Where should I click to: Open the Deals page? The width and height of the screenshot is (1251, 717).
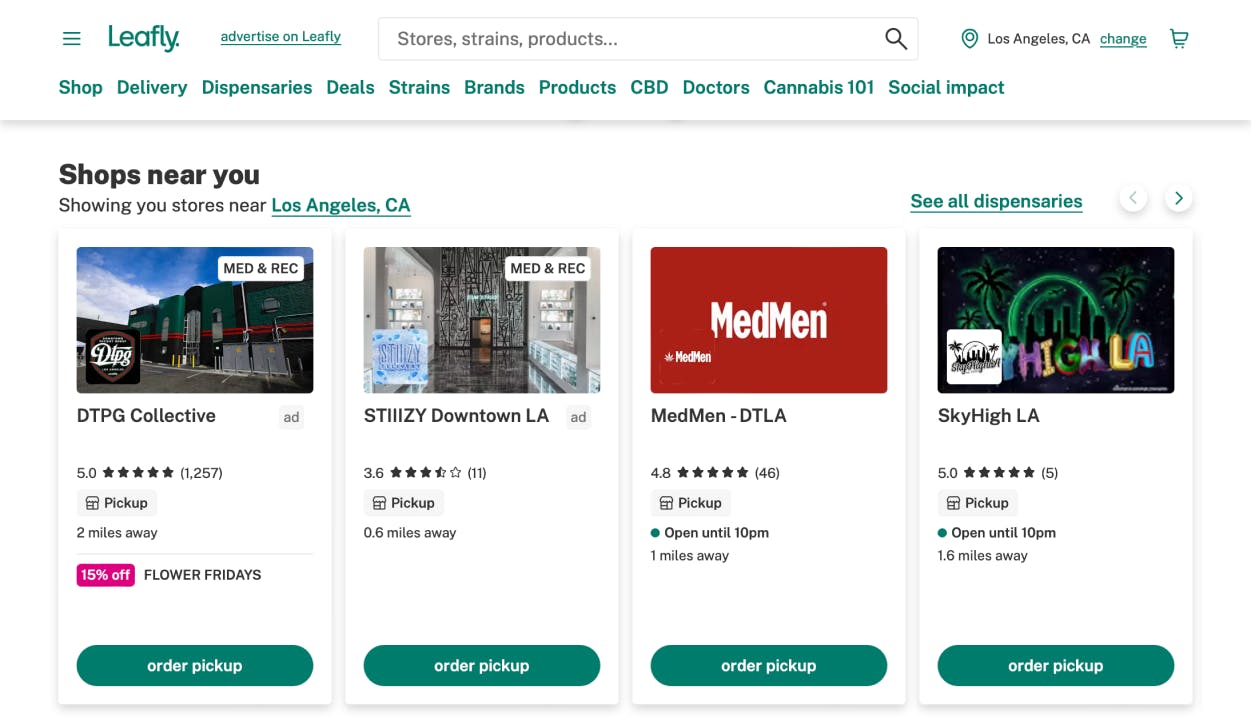point(350,87)
